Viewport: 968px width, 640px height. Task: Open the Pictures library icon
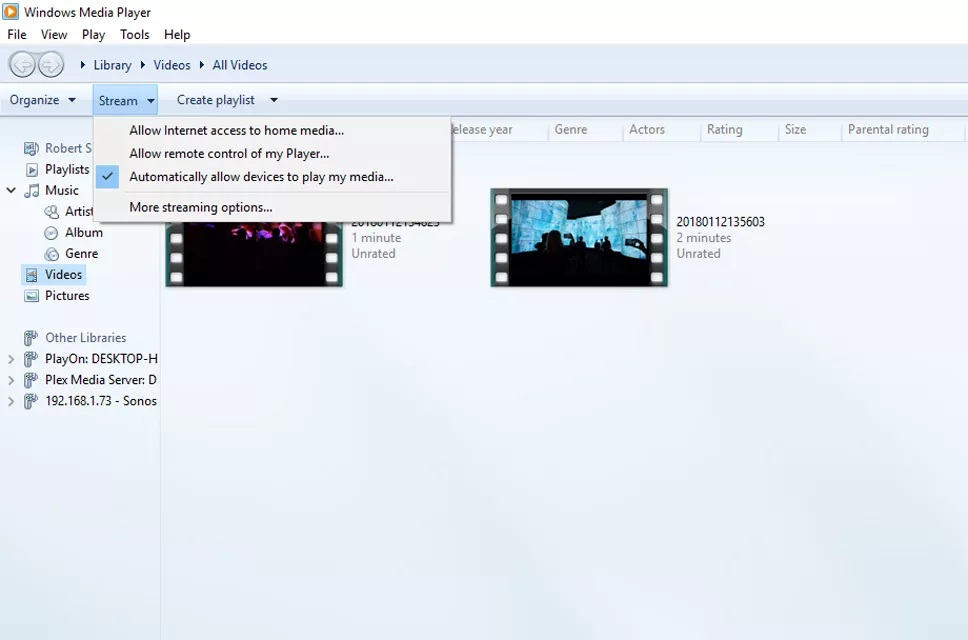(x=32, y=296)
